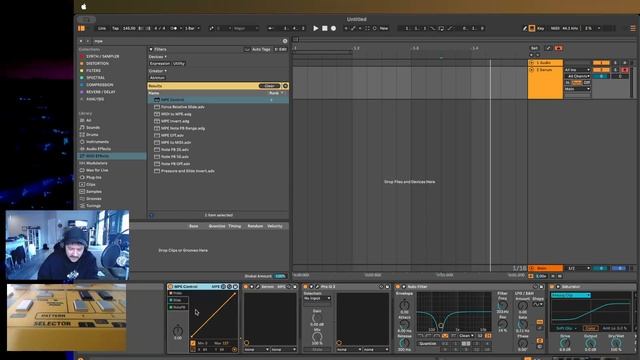The image size is (640, 360).
Task: Click the Link button
Action: coord(102,28)
